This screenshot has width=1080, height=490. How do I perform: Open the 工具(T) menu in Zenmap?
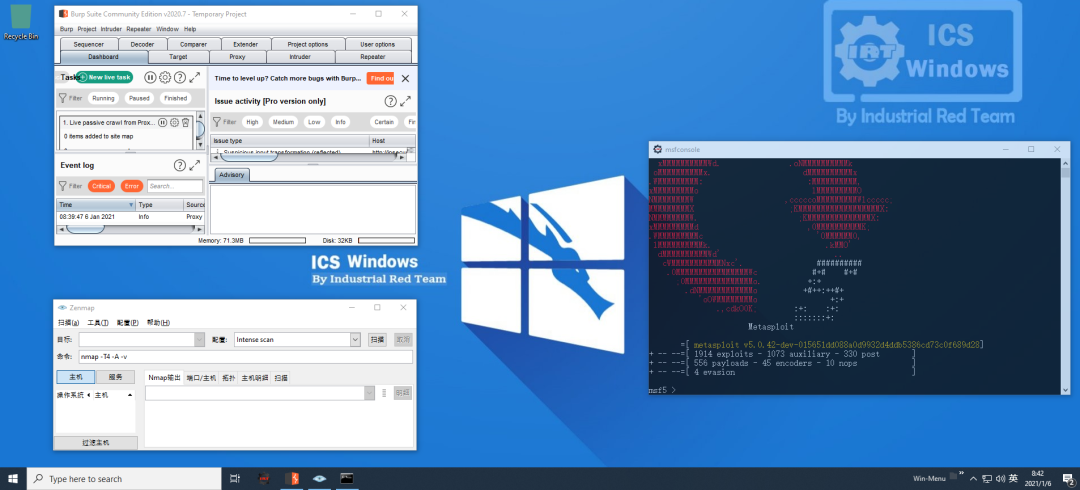98,323
